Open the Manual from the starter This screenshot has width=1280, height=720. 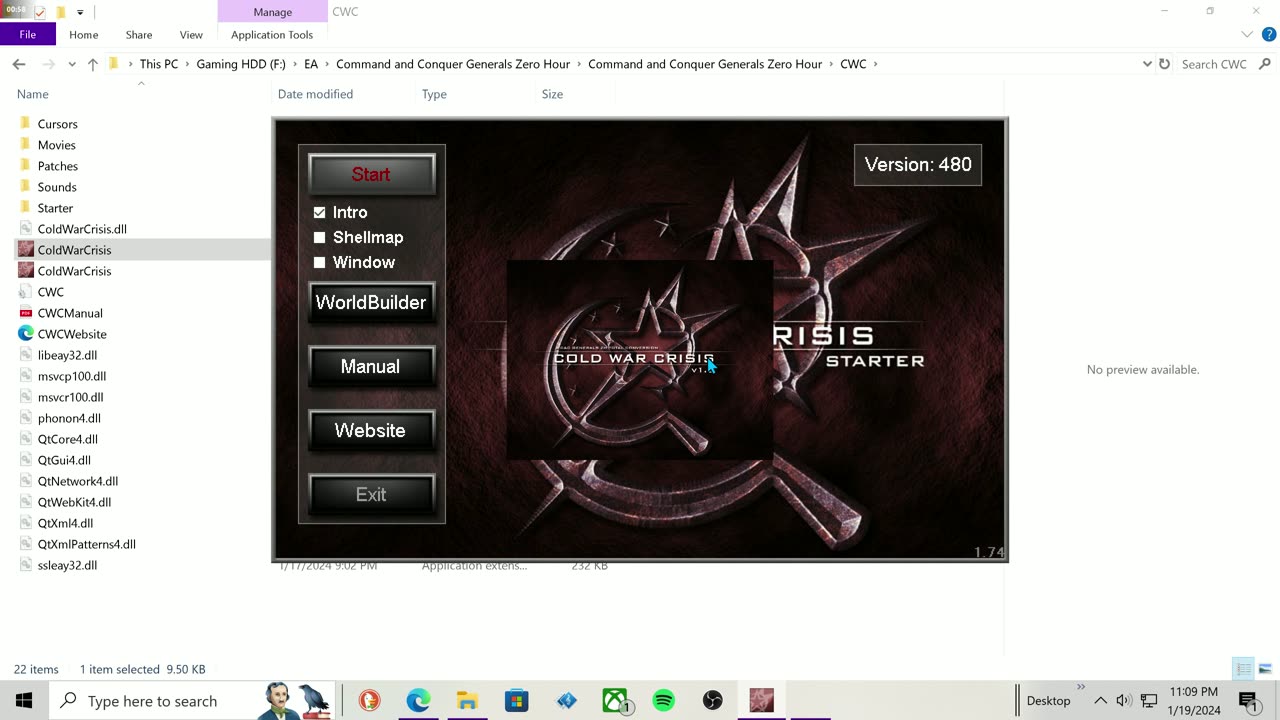pyautogui.click(x=371, y=367)
